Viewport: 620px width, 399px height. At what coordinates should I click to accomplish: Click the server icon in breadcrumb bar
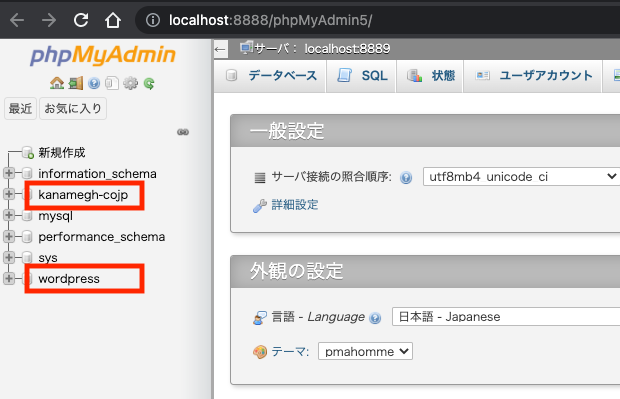click(246, 47)
